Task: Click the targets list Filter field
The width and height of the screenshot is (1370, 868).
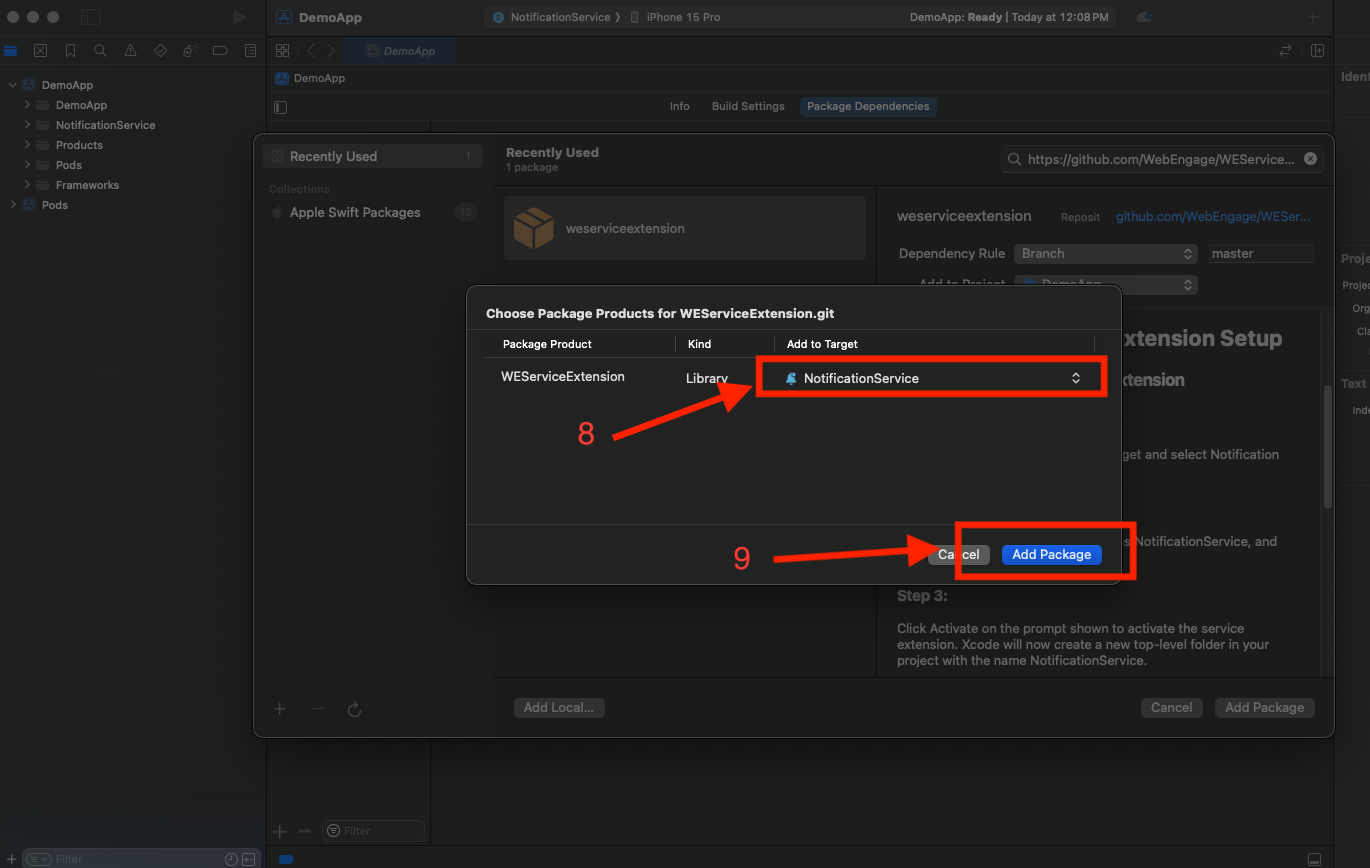Action: pos(373,831)
